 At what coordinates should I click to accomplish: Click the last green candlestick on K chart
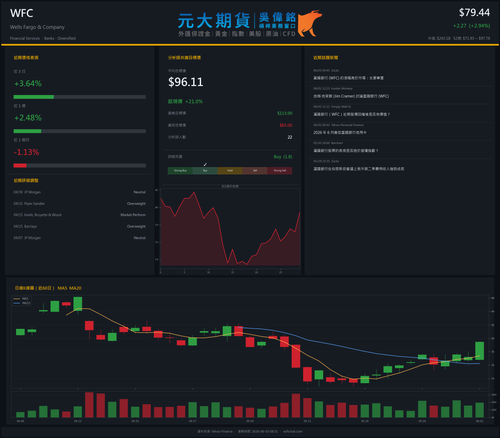(x=480, y=351)
